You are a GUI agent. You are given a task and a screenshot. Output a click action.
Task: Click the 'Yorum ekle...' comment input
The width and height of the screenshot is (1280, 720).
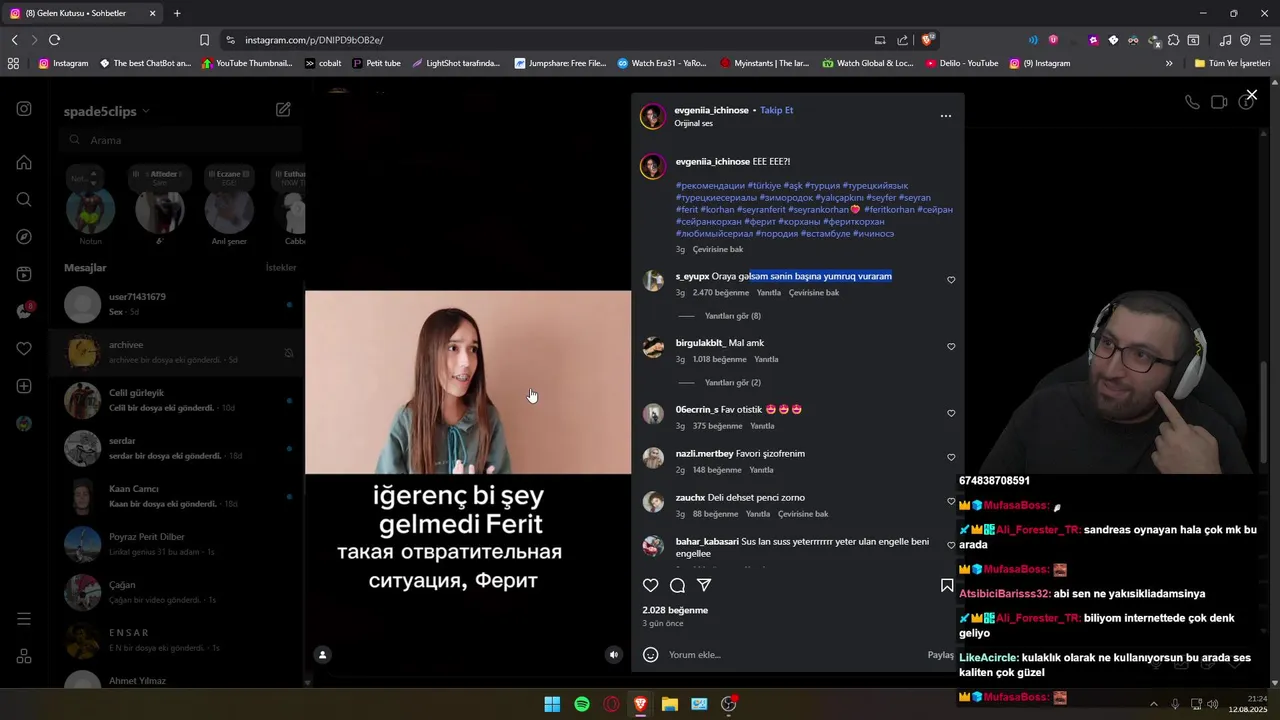(x=790, y=655)
